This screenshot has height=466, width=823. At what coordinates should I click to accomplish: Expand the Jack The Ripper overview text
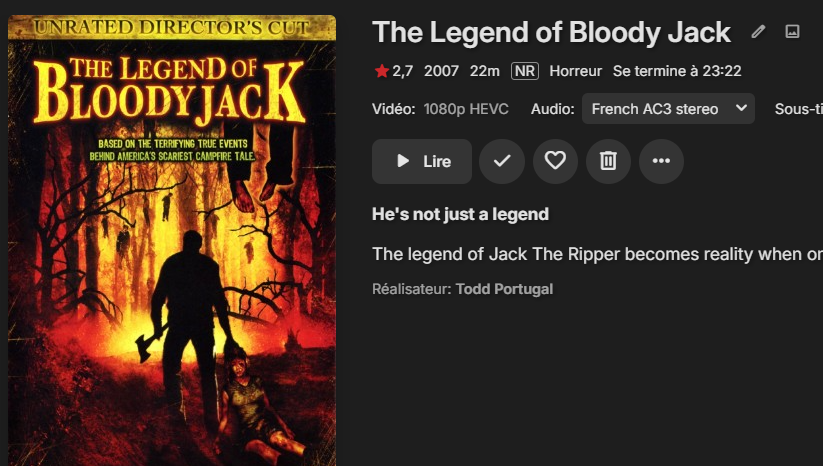coord(597,254)
